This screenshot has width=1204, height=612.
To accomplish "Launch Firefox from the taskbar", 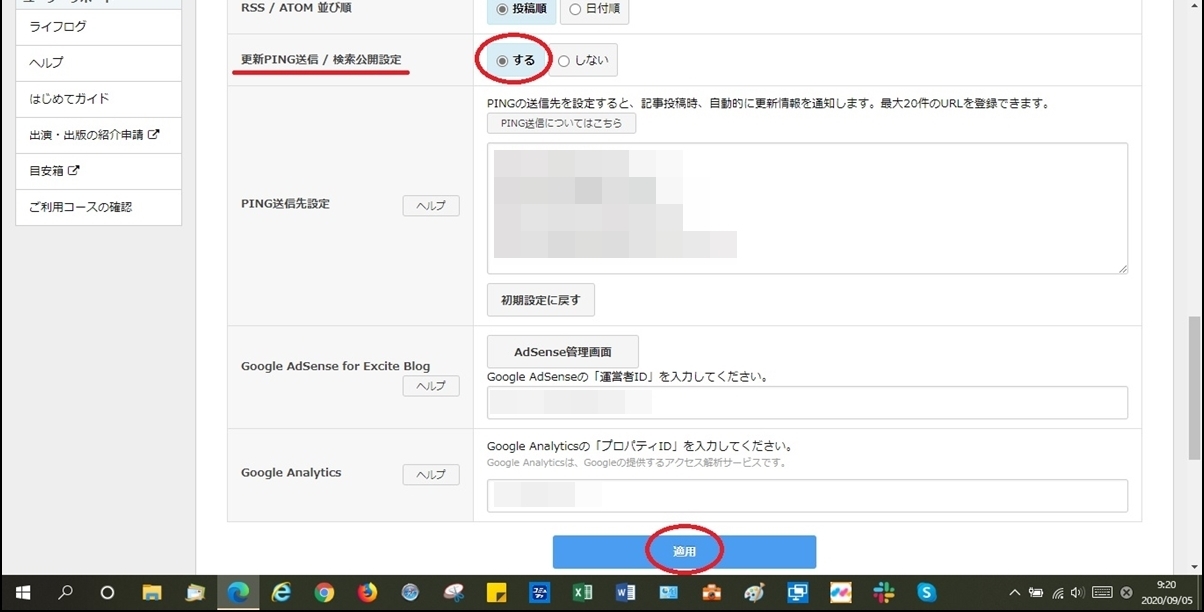I will coord(367,592).
